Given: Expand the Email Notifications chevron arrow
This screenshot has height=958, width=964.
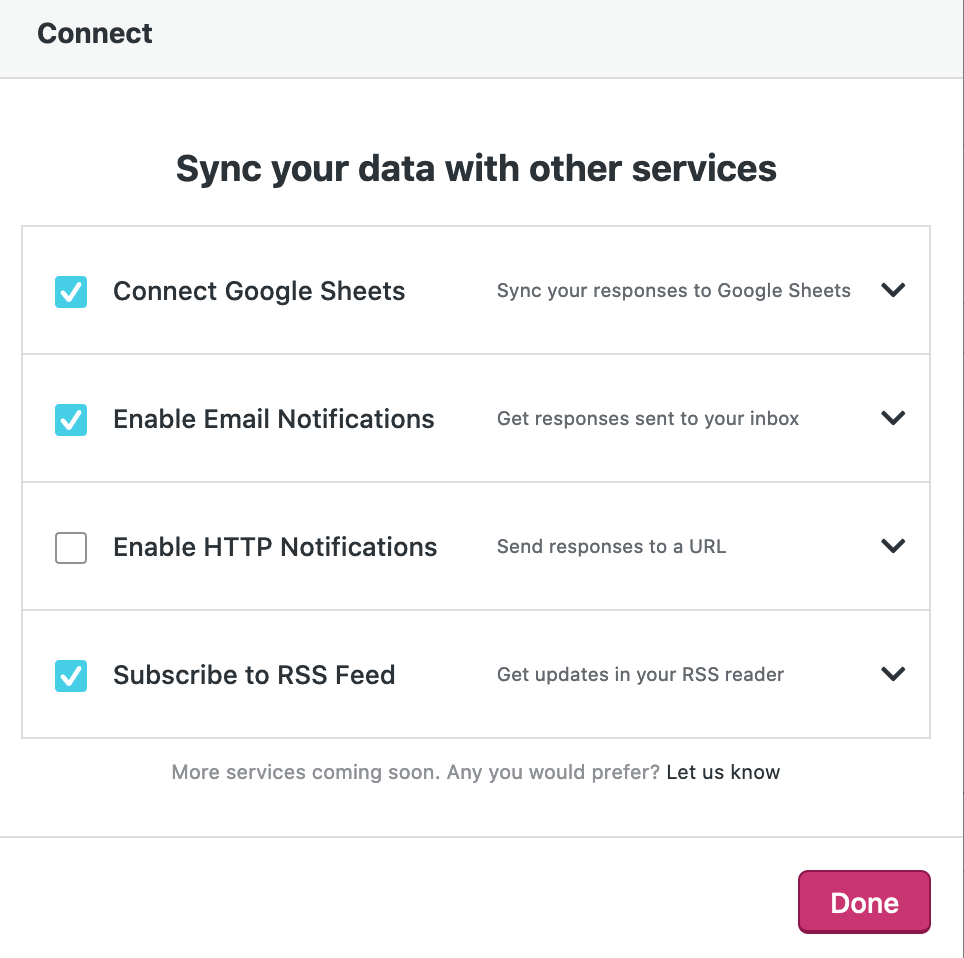Looking at the screenshot, I should point(893,418).
